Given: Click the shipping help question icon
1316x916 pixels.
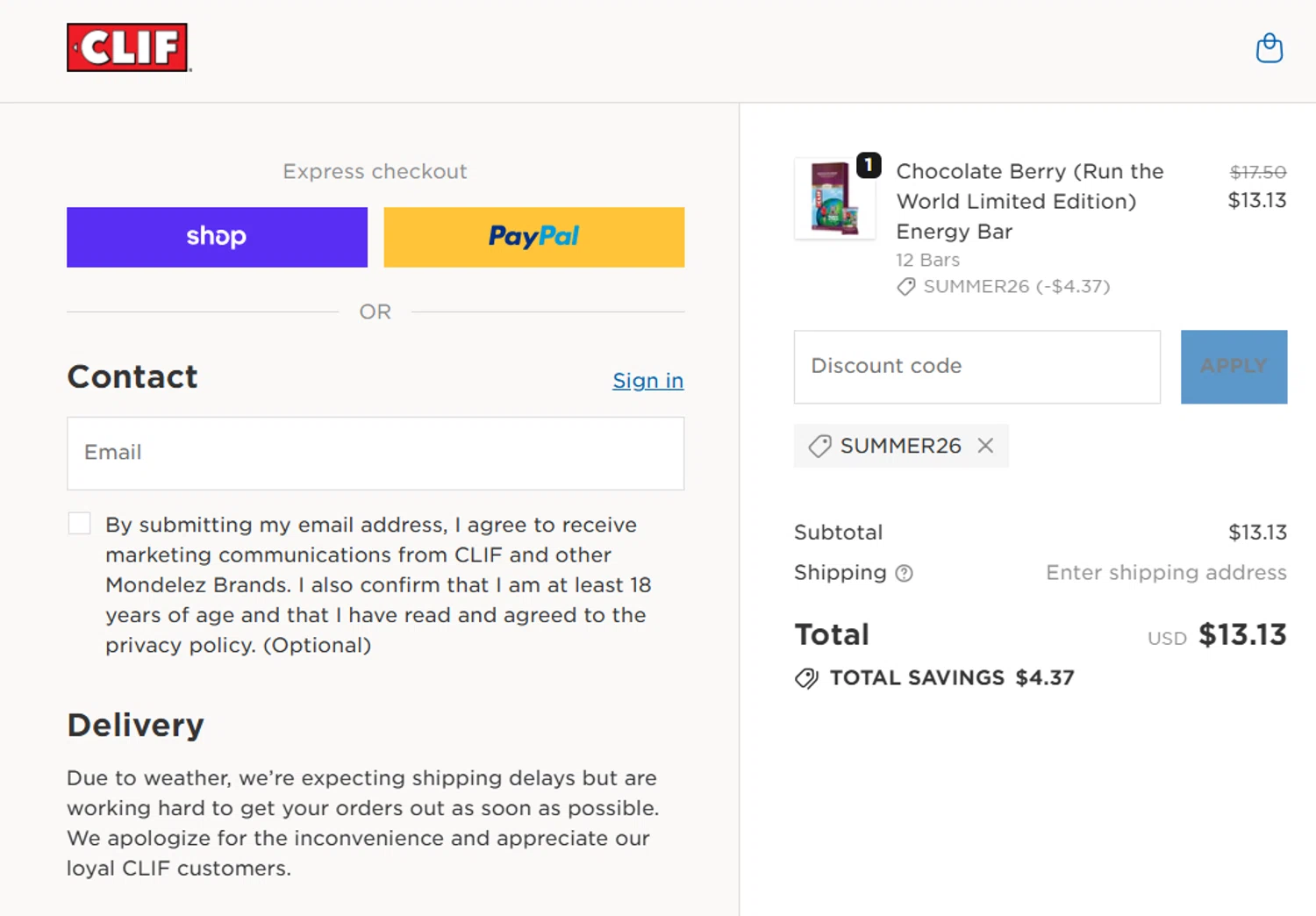Looking at the screenshot, I should click(x=904, y=573).
